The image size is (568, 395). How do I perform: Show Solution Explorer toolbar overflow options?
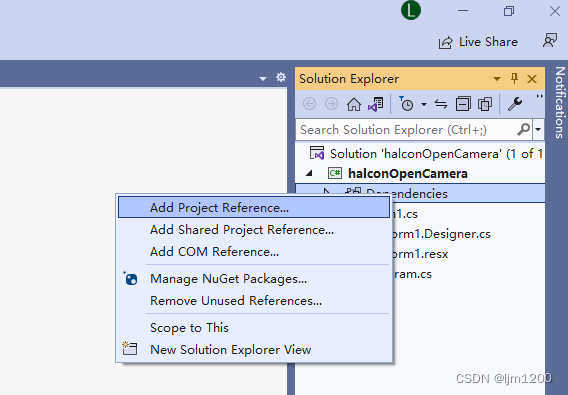coord(539,96)
